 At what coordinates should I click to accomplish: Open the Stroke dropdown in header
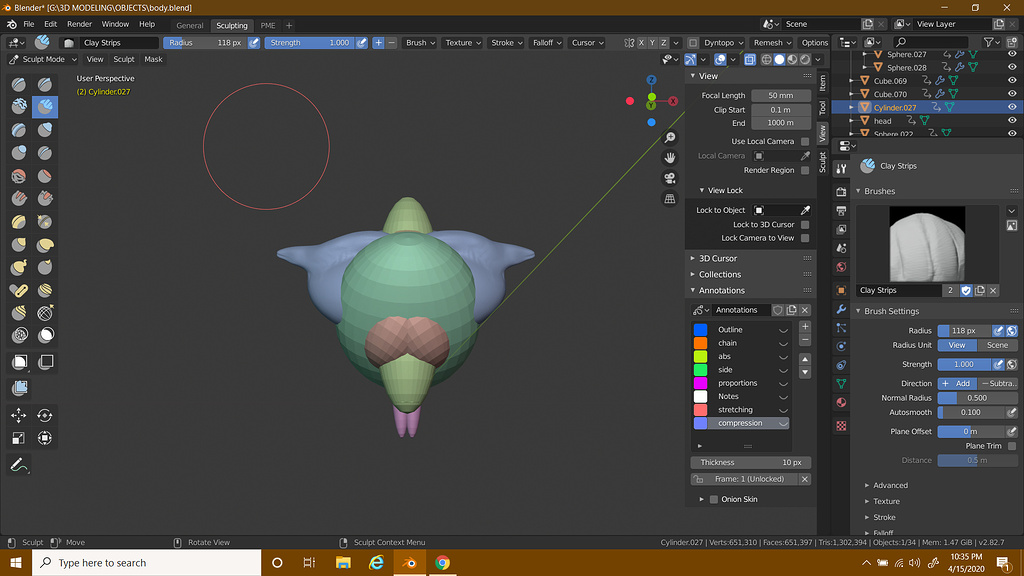coord(506,42)
